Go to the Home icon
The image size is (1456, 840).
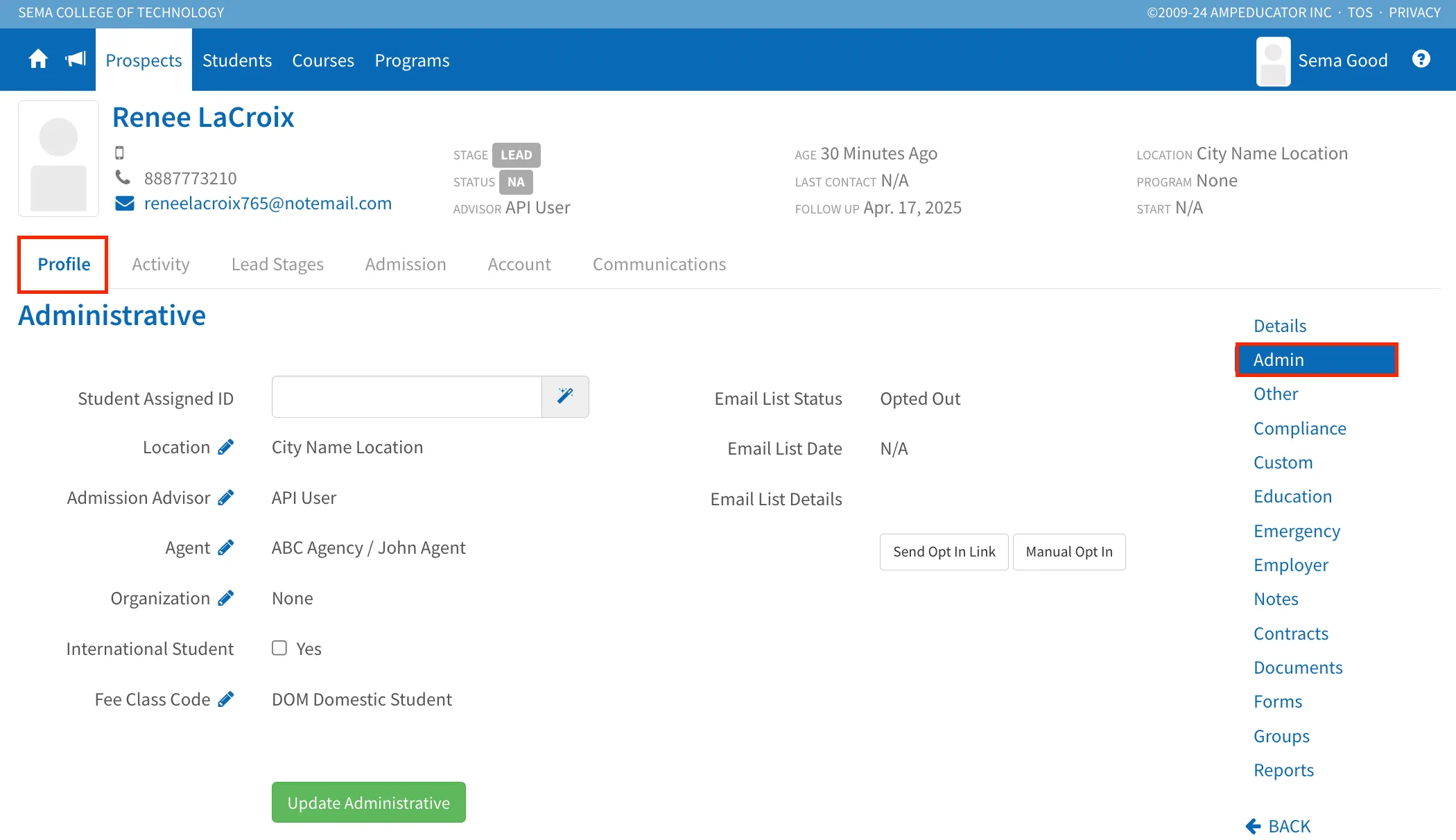click(x=38, y=60)
